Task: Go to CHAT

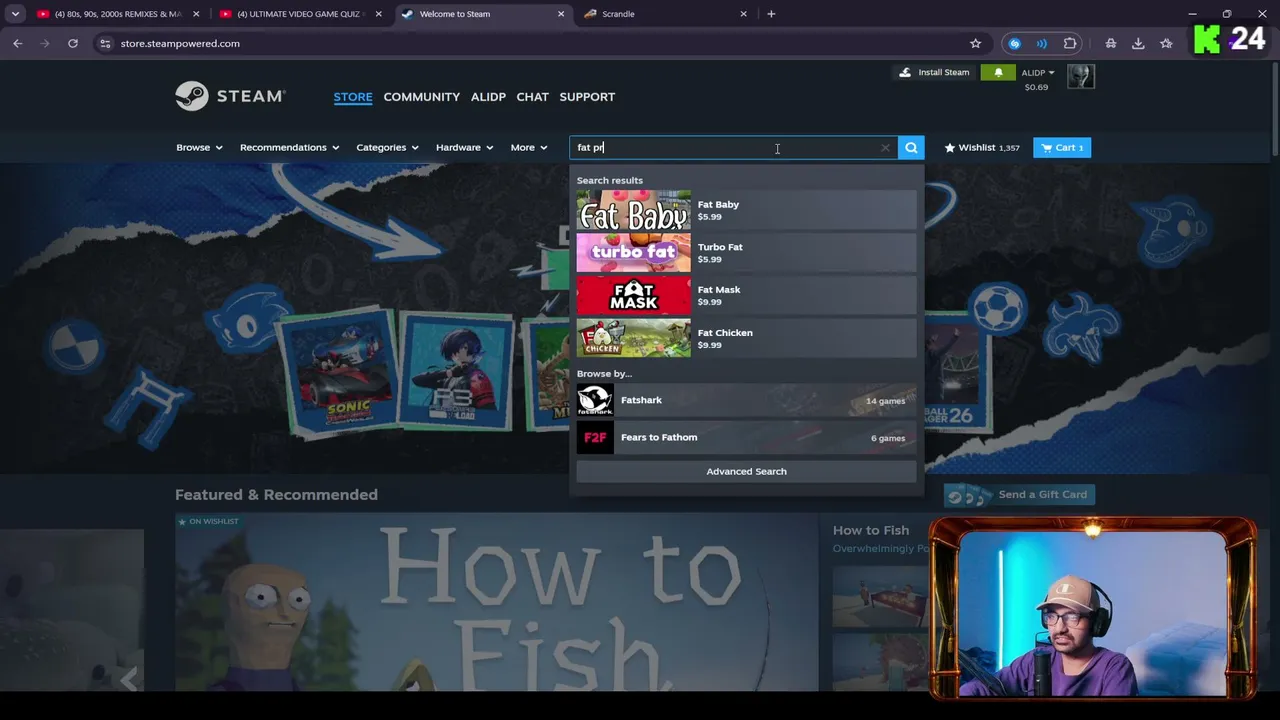Action: 532,97
